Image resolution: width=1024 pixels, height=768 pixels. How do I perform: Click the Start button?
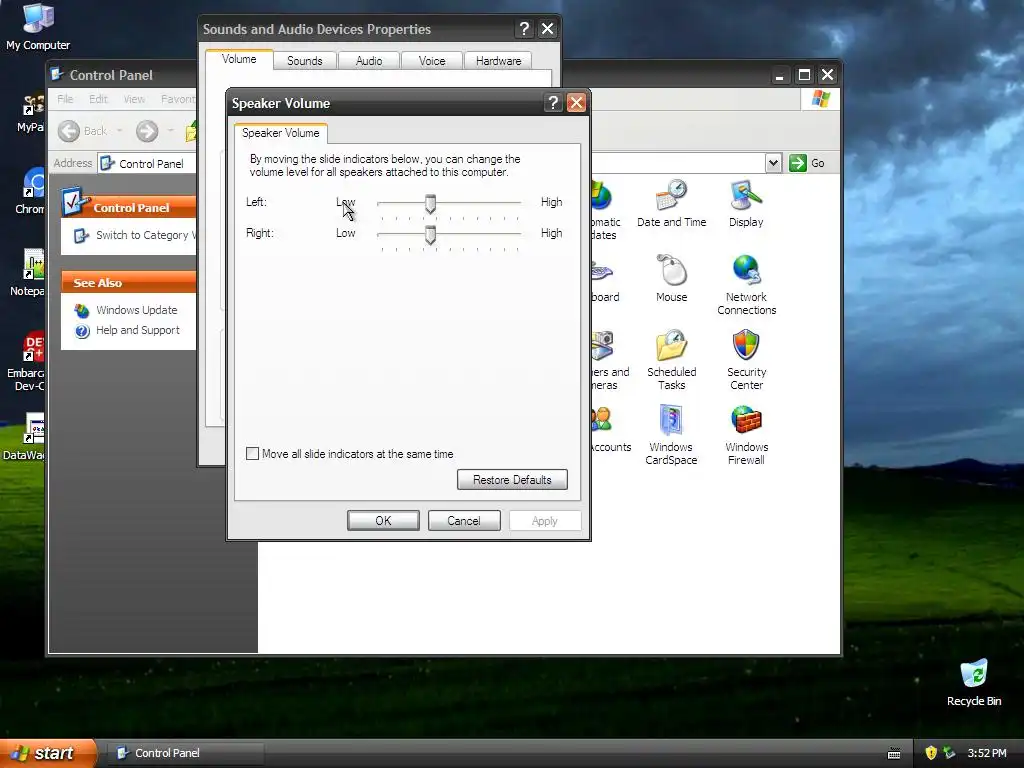(48, 753)
